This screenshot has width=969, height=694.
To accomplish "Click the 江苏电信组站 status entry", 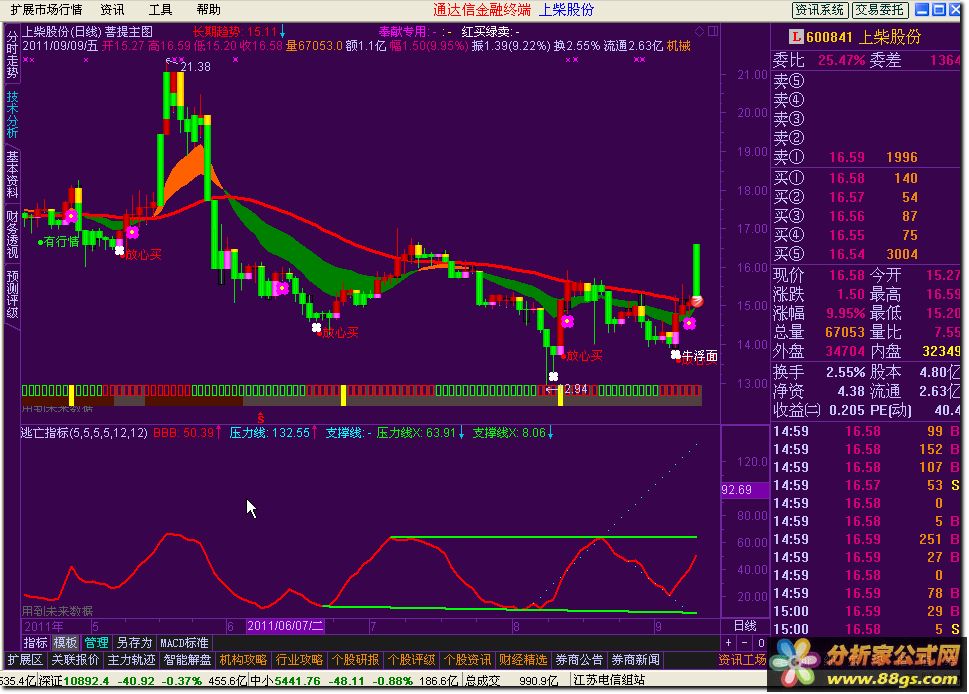I will click(609, 680).
